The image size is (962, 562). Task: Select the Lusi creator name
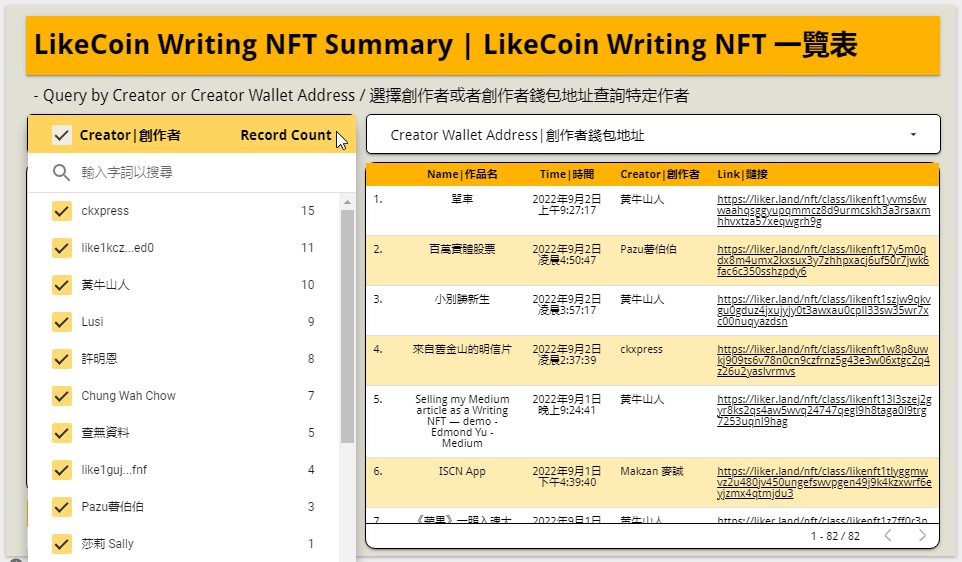[x=92, y=322]
